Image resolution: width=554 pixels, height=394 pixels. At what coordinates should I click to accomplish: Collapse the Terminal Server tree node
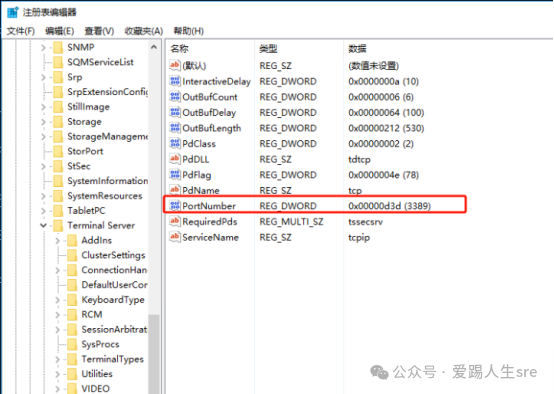click(x=43, y=225)
